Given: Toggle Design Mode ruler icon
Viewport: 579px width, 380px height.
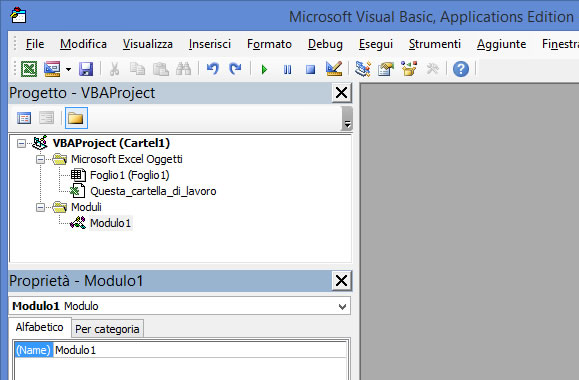Looking at the screenshot, I should (x=334, y=69).
